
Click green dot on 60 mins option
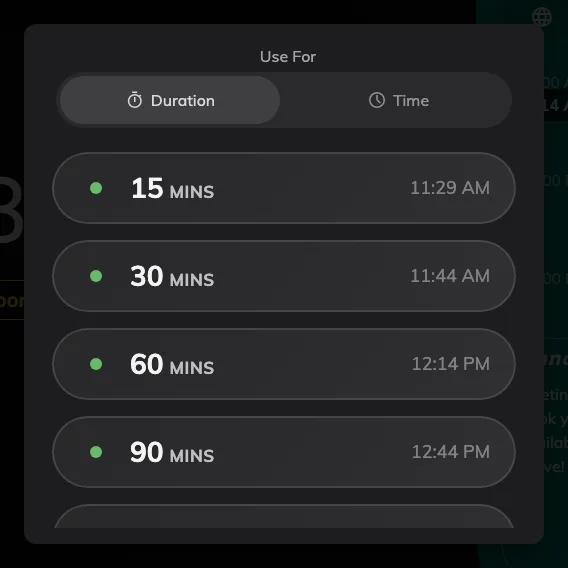96,364
